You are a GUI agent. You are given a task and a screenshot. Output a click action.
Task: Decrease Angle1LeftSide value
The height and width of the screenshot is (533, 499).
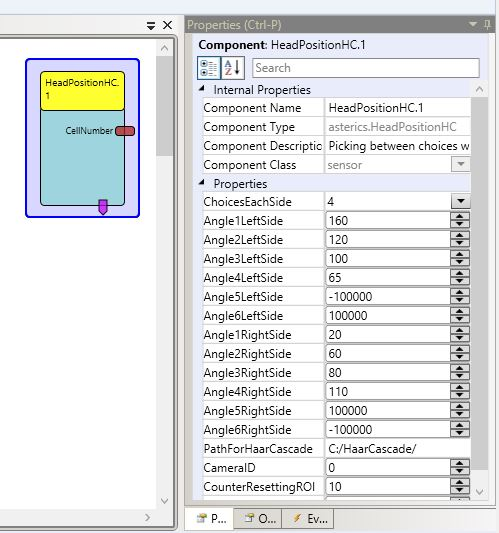(460, 224)
